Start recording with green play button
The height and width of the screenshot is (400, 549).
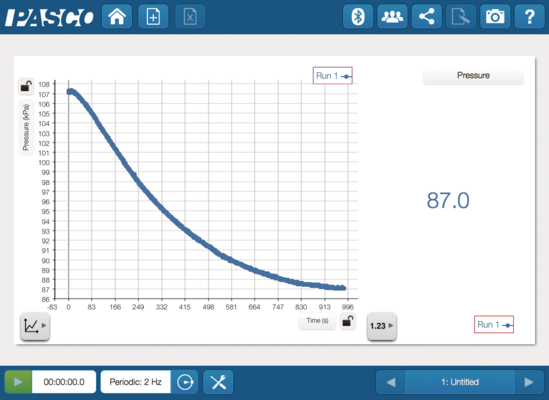(x=18, y=382)
